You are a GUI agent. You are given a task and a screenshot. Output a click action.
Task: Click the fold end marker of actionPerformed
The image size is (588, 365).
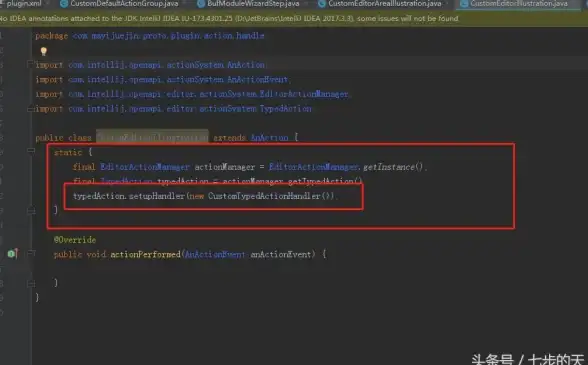[x=32, y=284]
